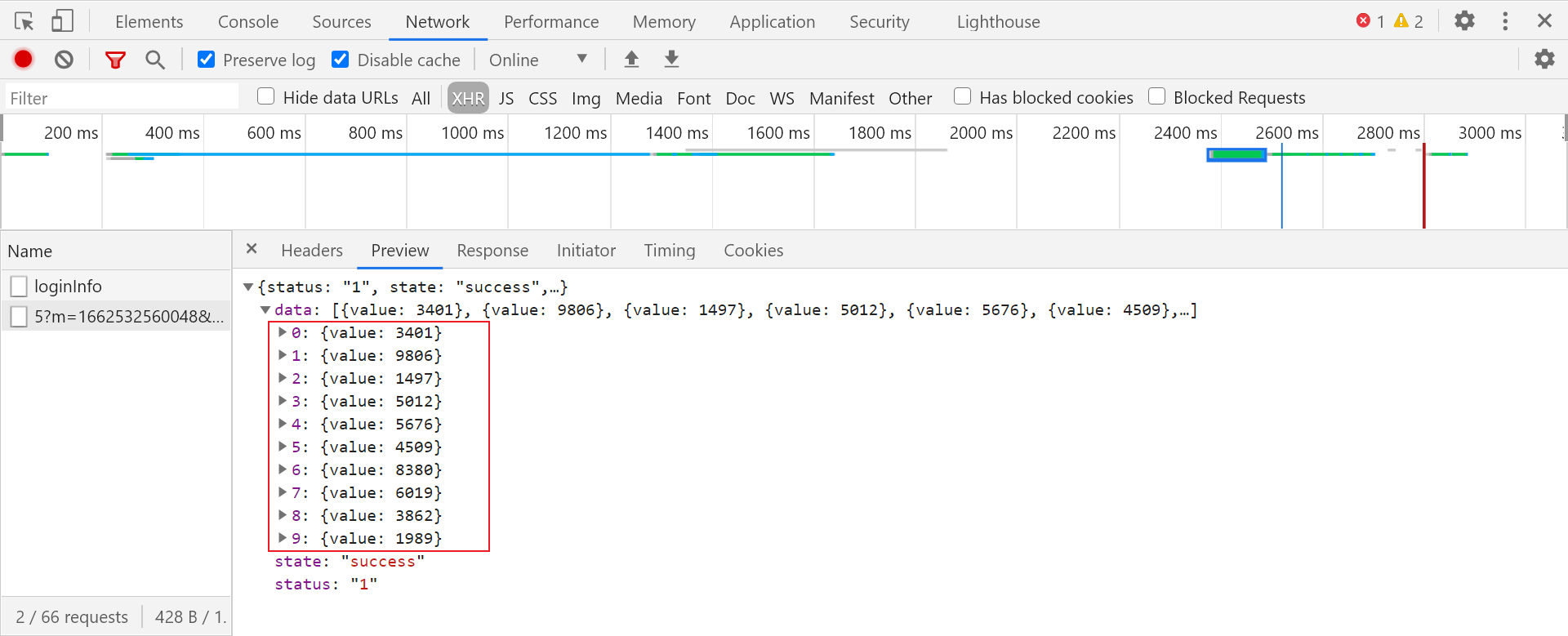Stop recording network log
Screen dimensions: 1568x636
[x=24, y=59]
